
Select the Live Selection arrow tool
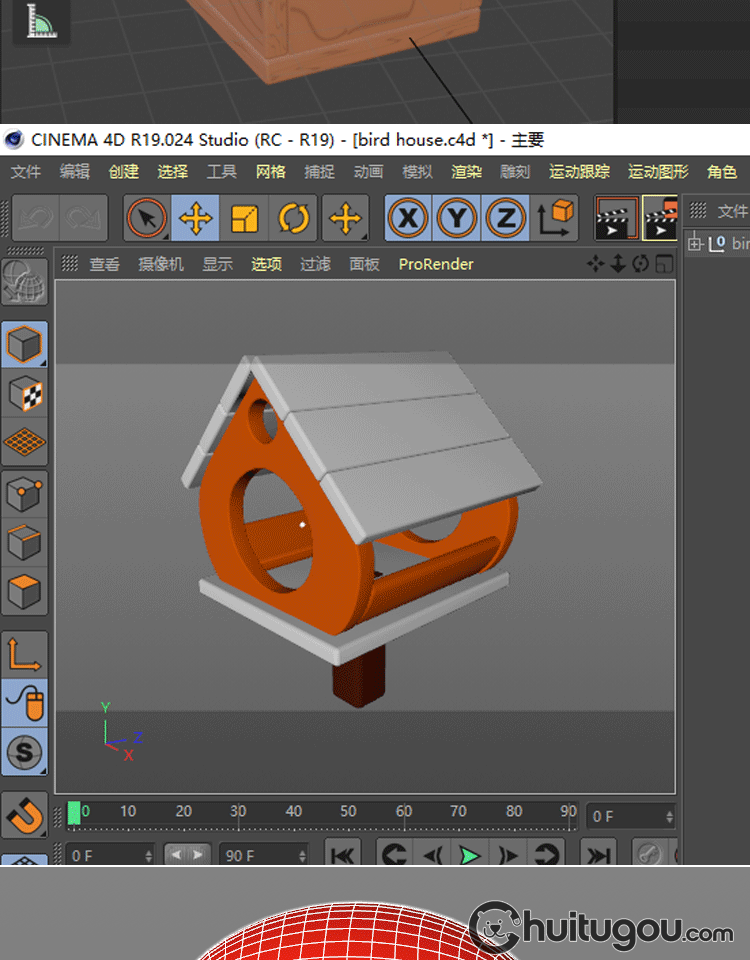coord(147,218)
